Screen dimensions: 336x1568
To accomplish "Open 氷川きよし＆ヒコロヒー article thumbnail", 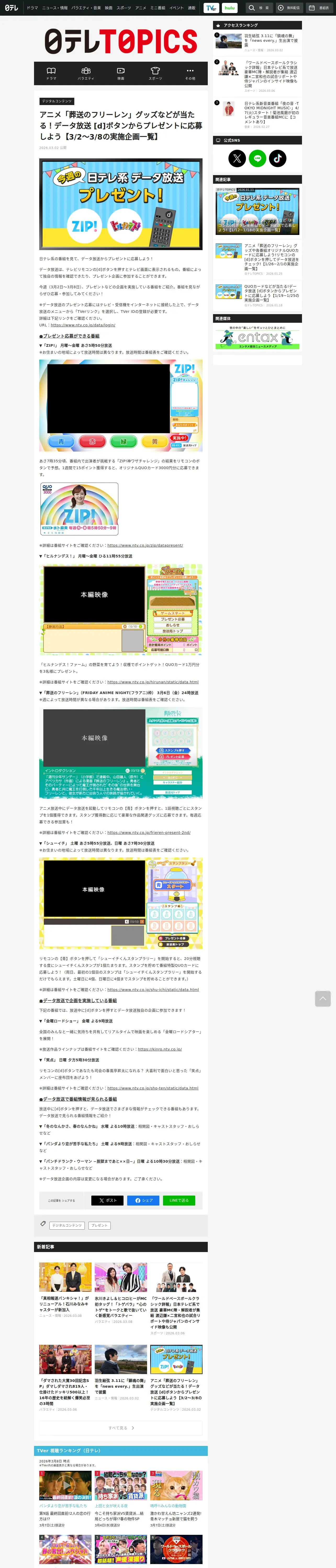I will point(121,1277).
